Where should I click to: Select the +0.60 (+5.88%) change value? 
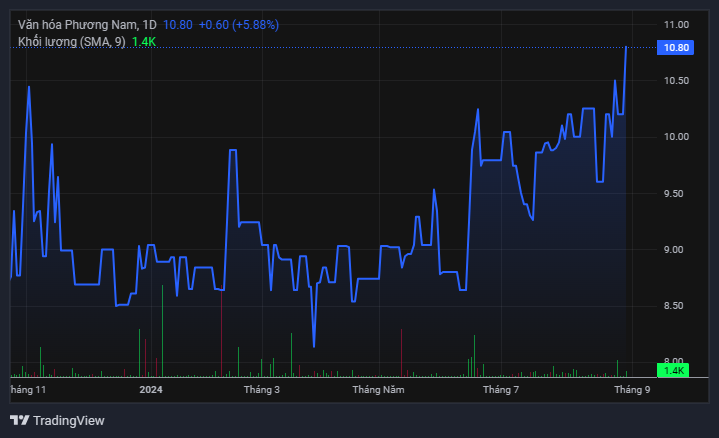coord(238,25)
